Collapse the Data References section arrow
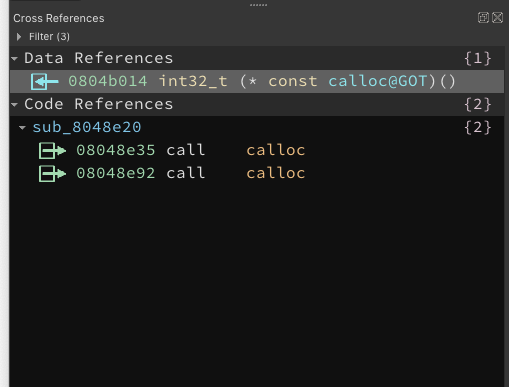 [14, 59]
